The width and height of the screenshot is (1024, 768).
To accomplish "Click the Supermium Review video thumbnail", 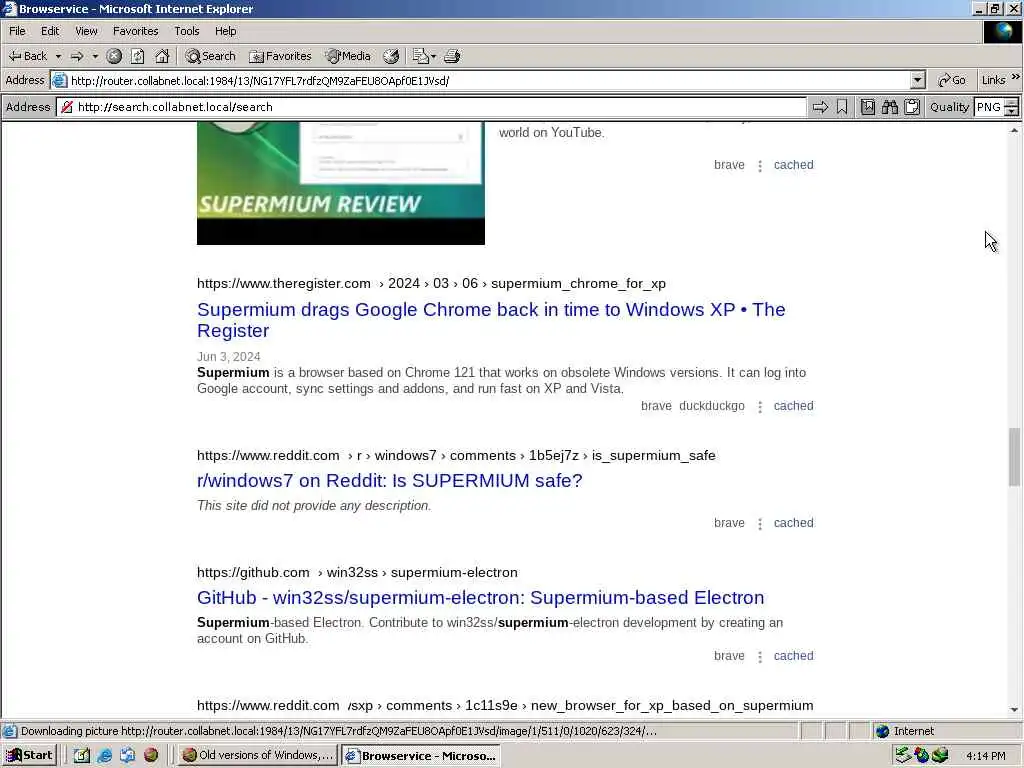I will pos(341,184).
